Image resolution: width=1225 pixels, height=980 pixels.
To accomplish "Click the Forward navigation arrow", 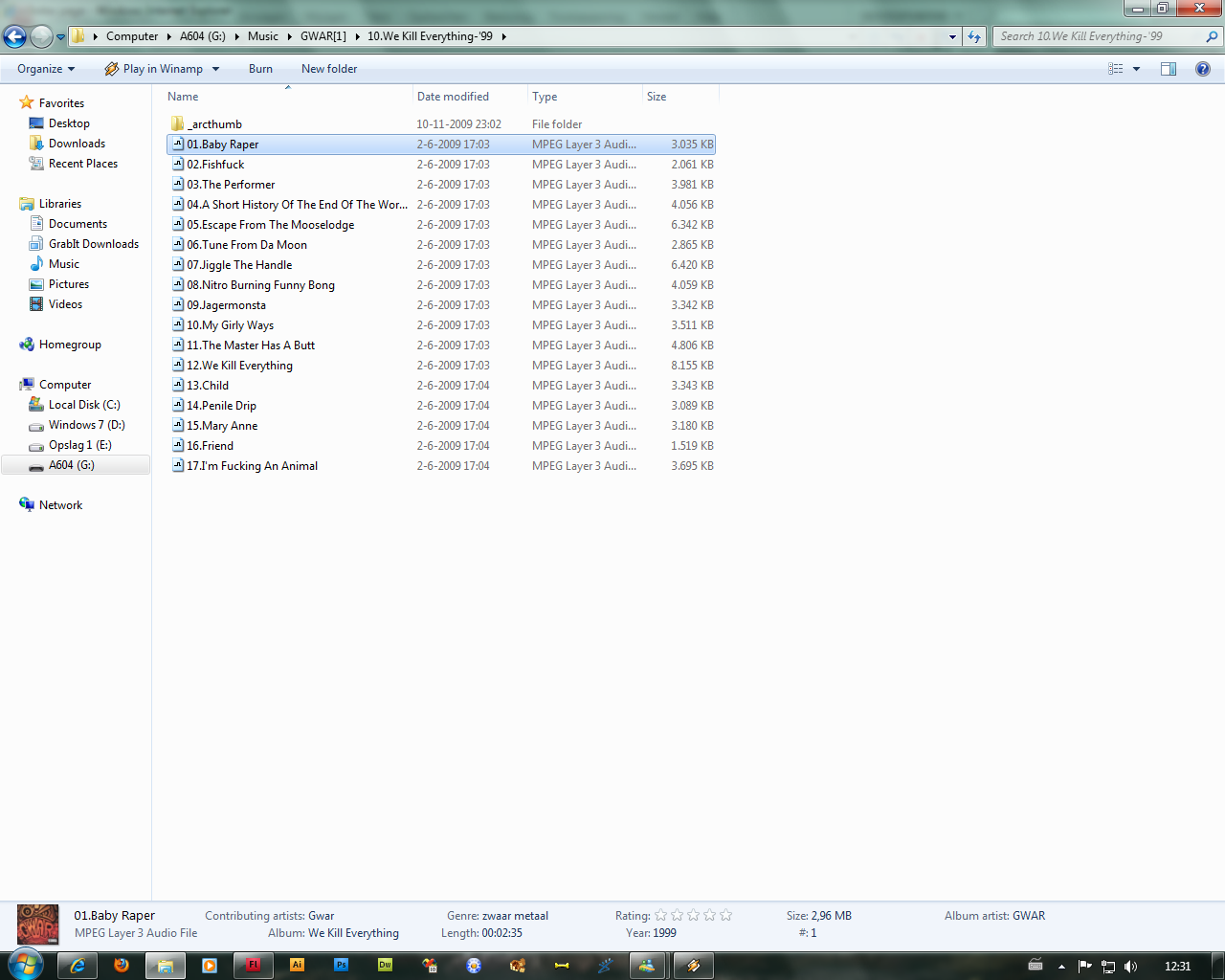I will (x=41, y=36).
